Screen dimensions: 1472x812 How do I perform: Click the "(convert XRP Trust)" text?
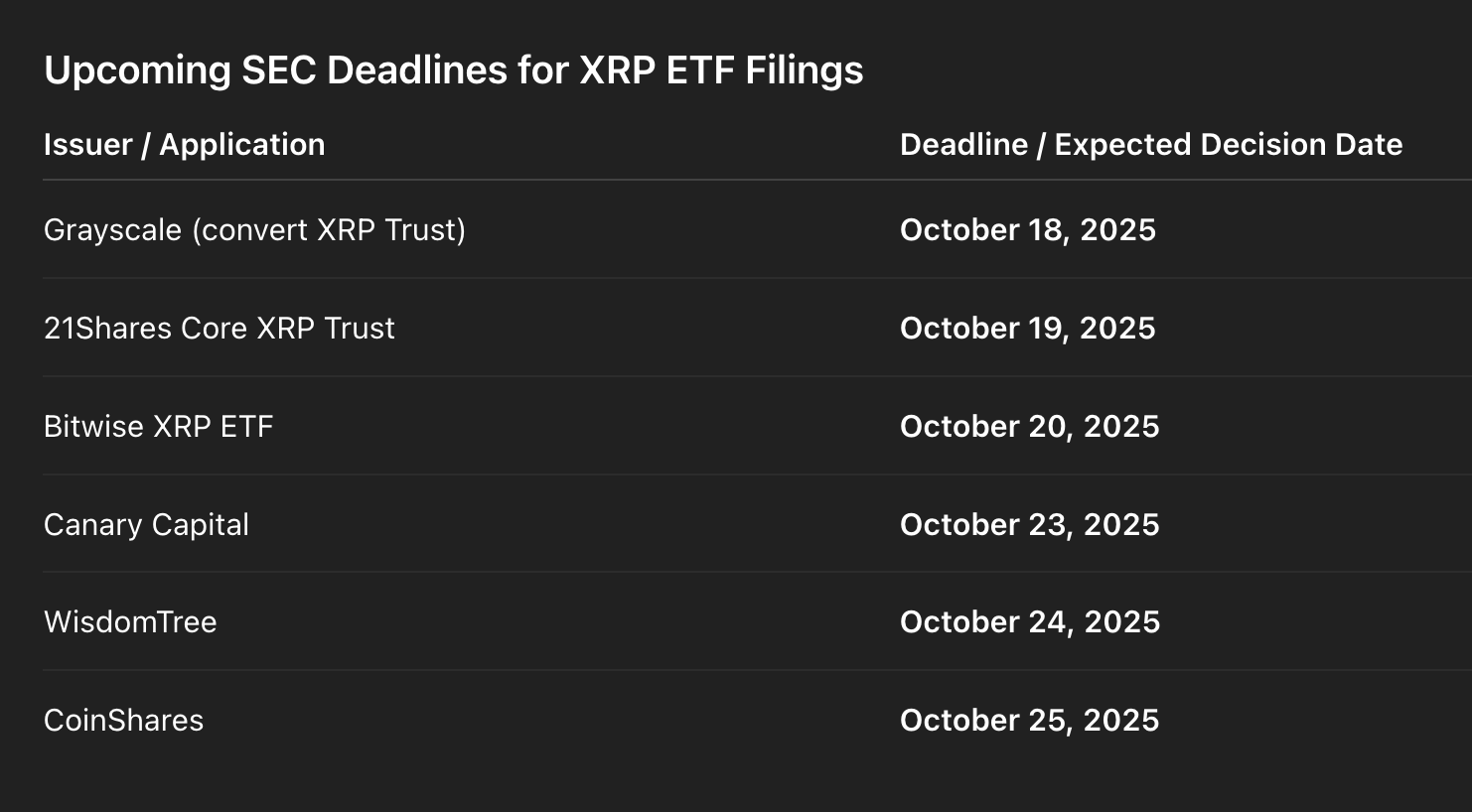(329, 230)
